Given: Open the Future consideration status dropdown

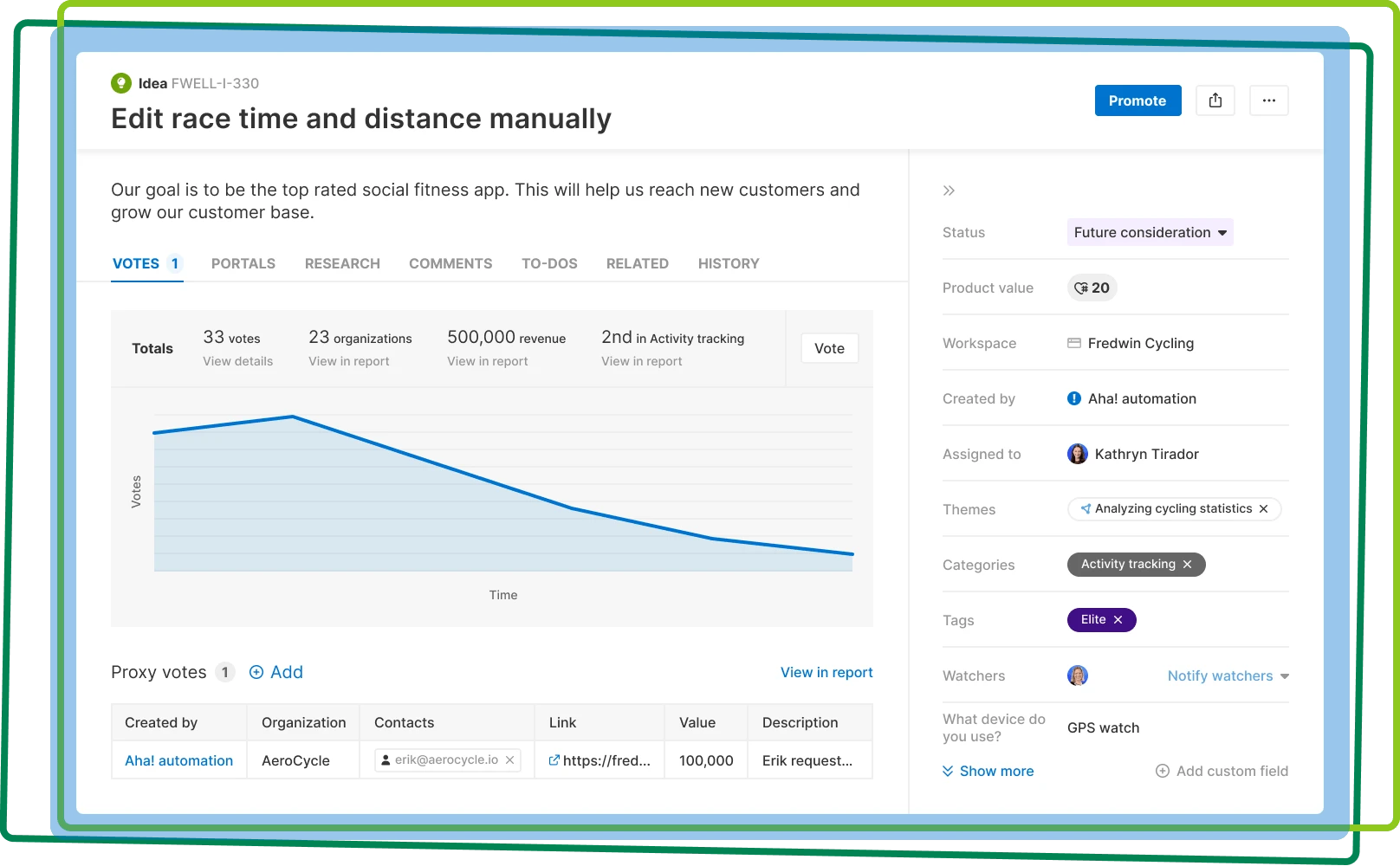Looking at the screenshot, I should 1150,232.
